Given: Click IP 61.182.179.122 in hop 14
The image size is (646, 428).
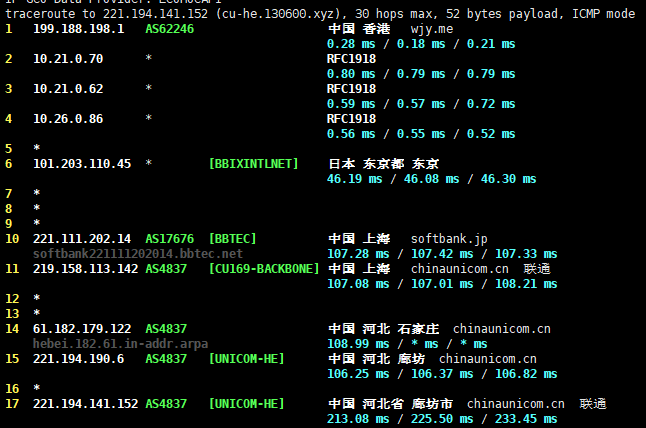Looking at the screenshot, I should coord(82,329).
